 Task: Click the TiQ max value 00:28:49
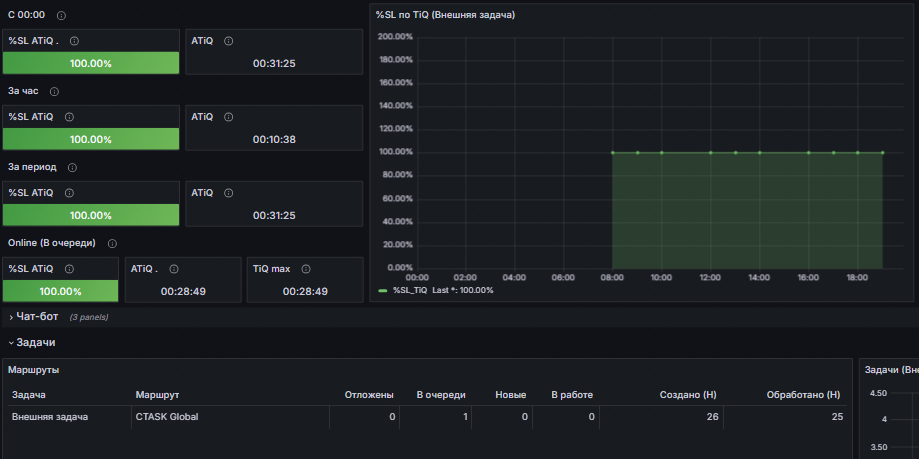[305, 291]
